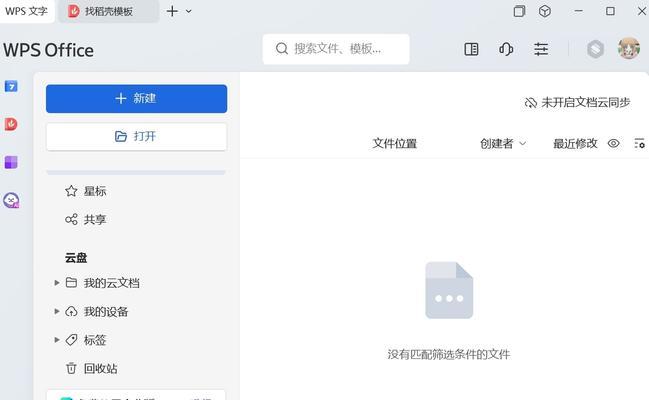
Task: Maximize the WPS window
Action: 610,11
